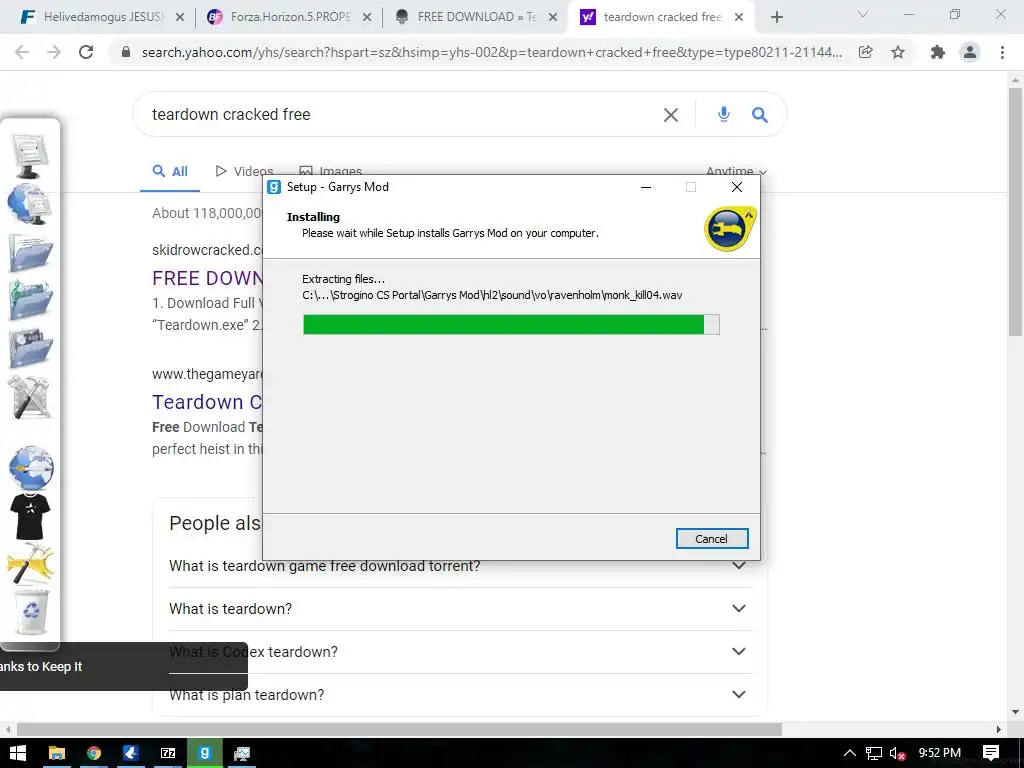Viewport: 1024px width, 768px height.
Task: Select the teardown cracked free tab
Action: click(661, 17)
